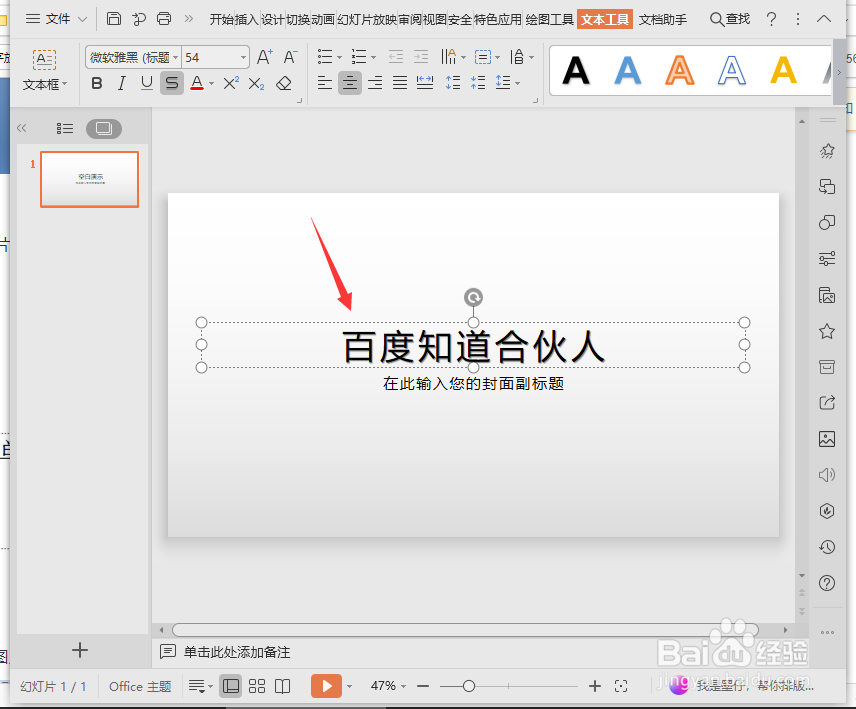Switch to the 文档助手 tab
This screenshot has height=709, width=856.
coord(663,20)
